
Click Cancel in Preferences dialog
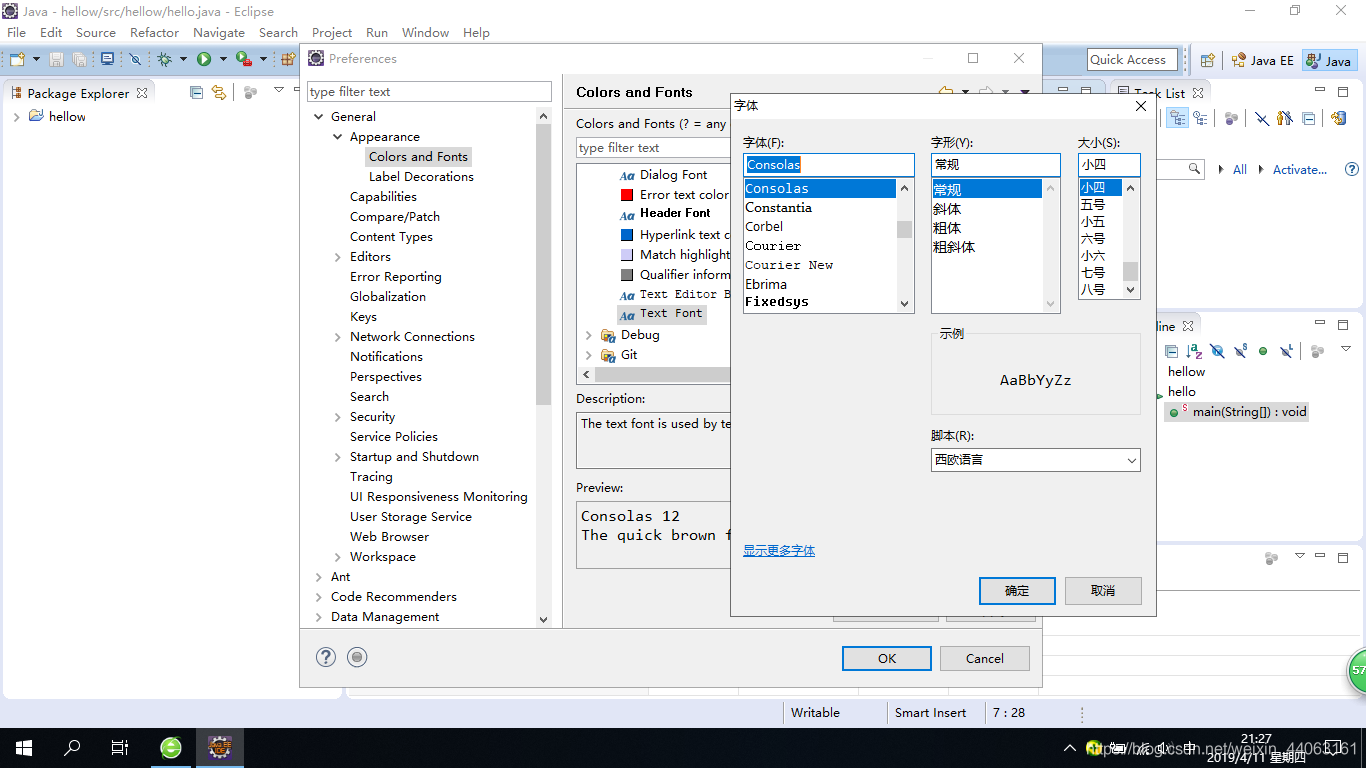point(985,658)
